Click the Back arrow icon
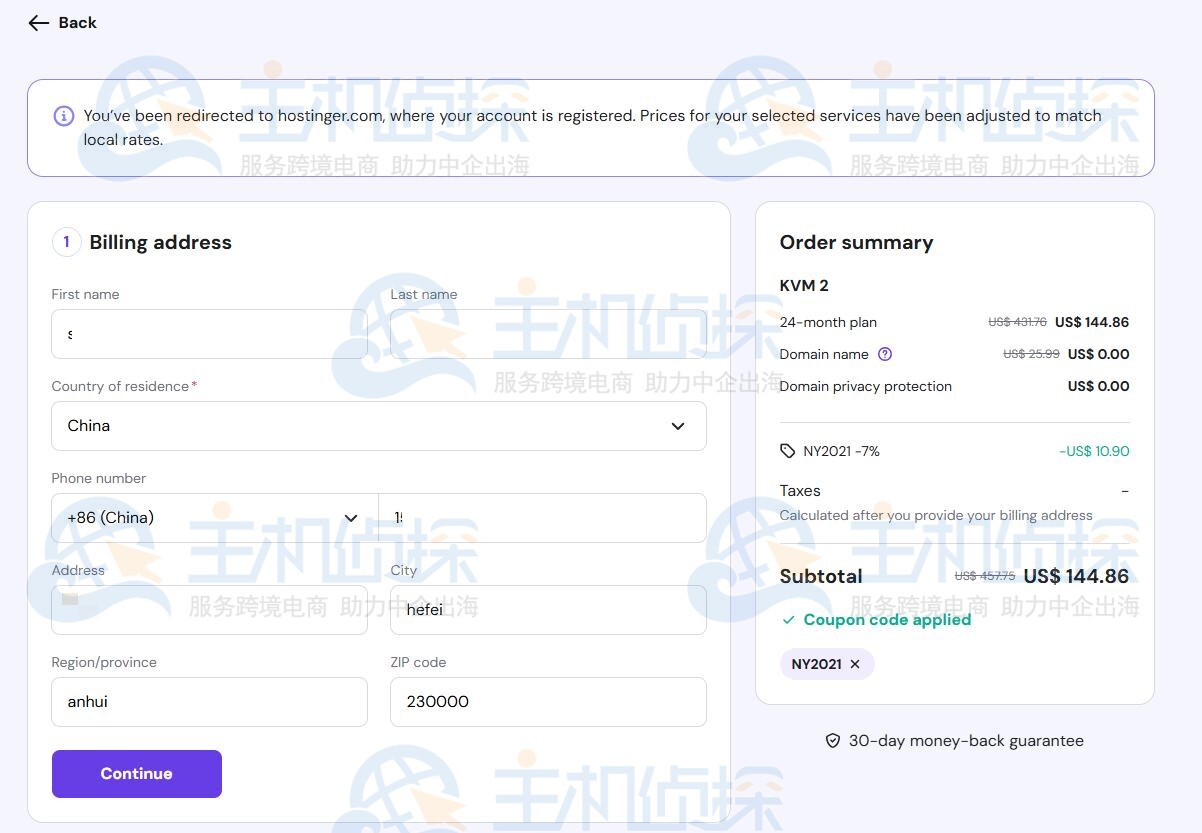Screen dimensions: 1202x833 pos(38,23)
